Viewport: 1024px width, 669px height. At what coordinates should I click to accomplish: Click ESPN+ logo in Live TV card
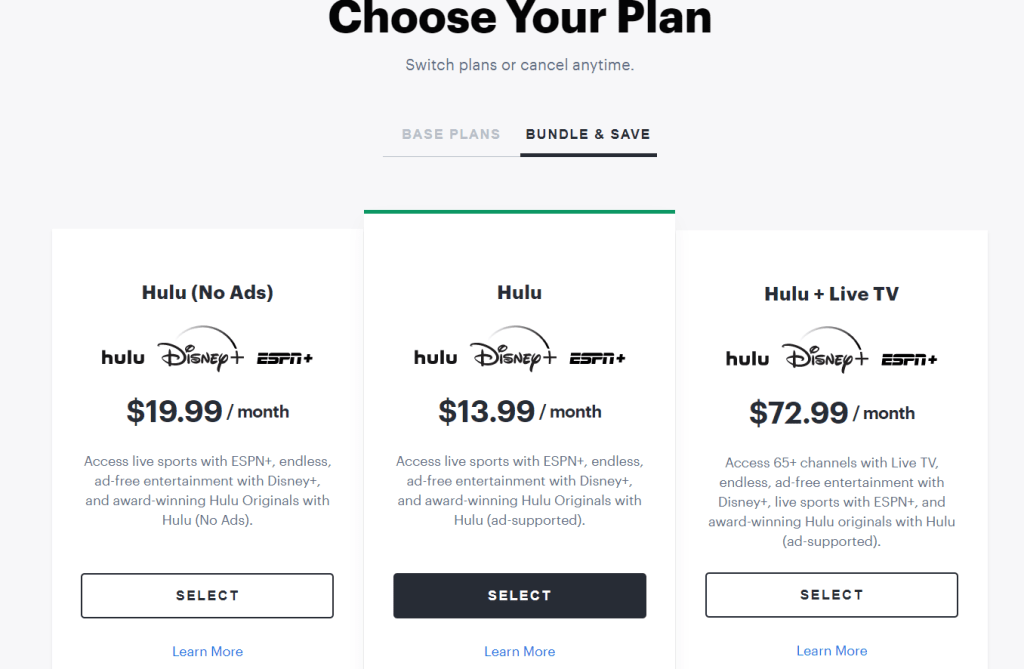coord(909,360)
